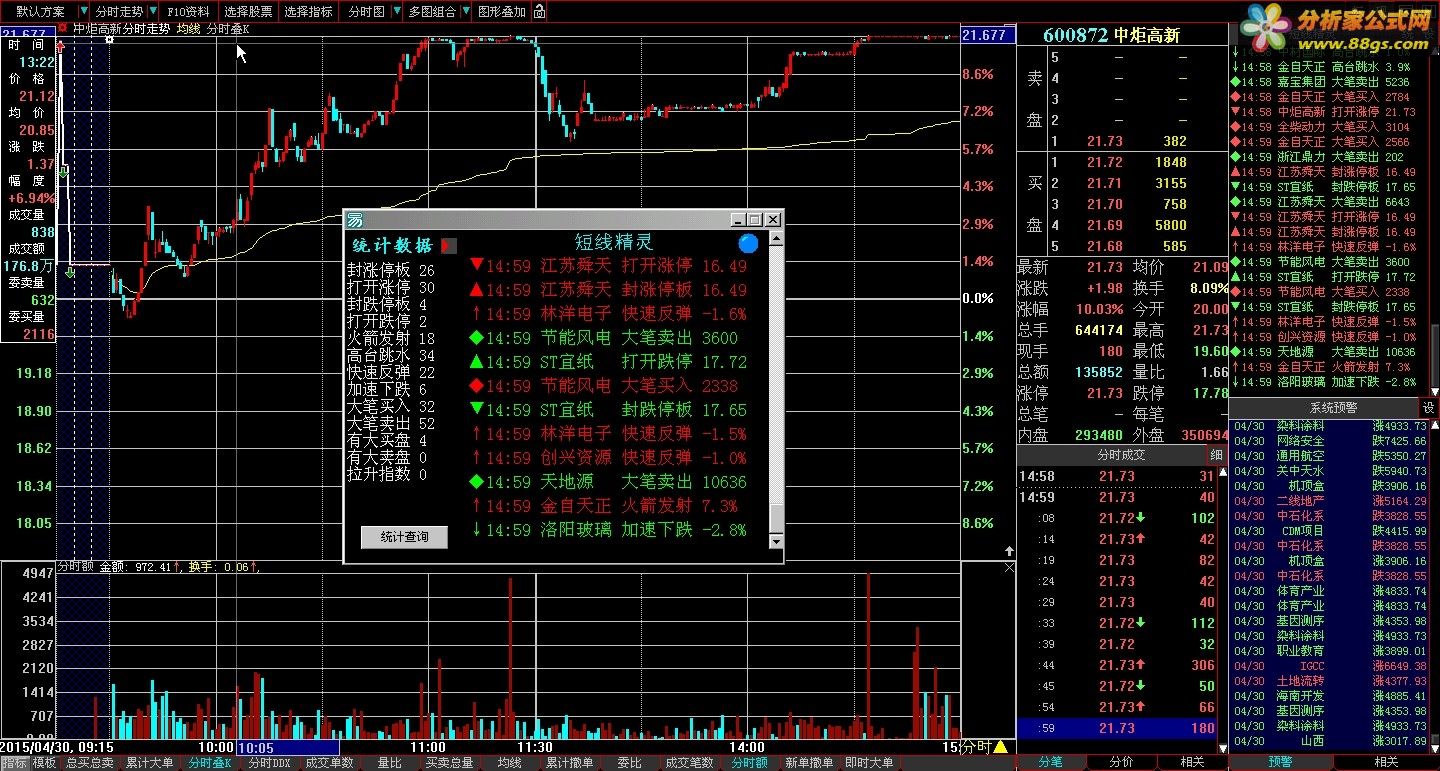Select the 分价 tab below trade list
The width and height of the screenshot is (1440, 771).
pos(1122,762)
